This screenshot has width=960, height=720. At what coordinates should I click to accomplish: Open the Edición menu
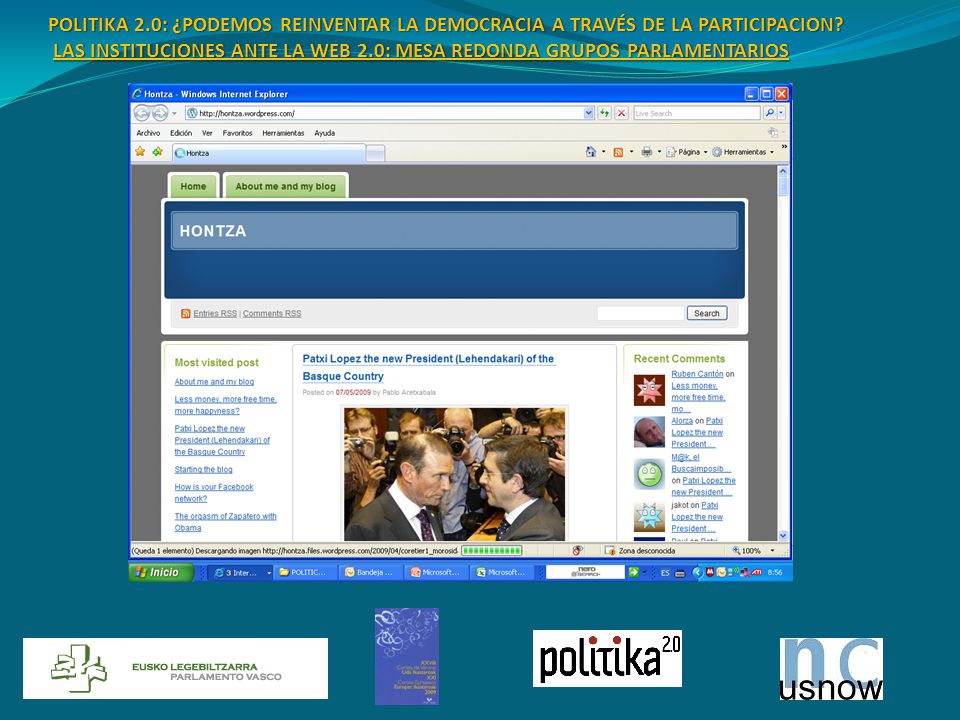coord(181,133)
